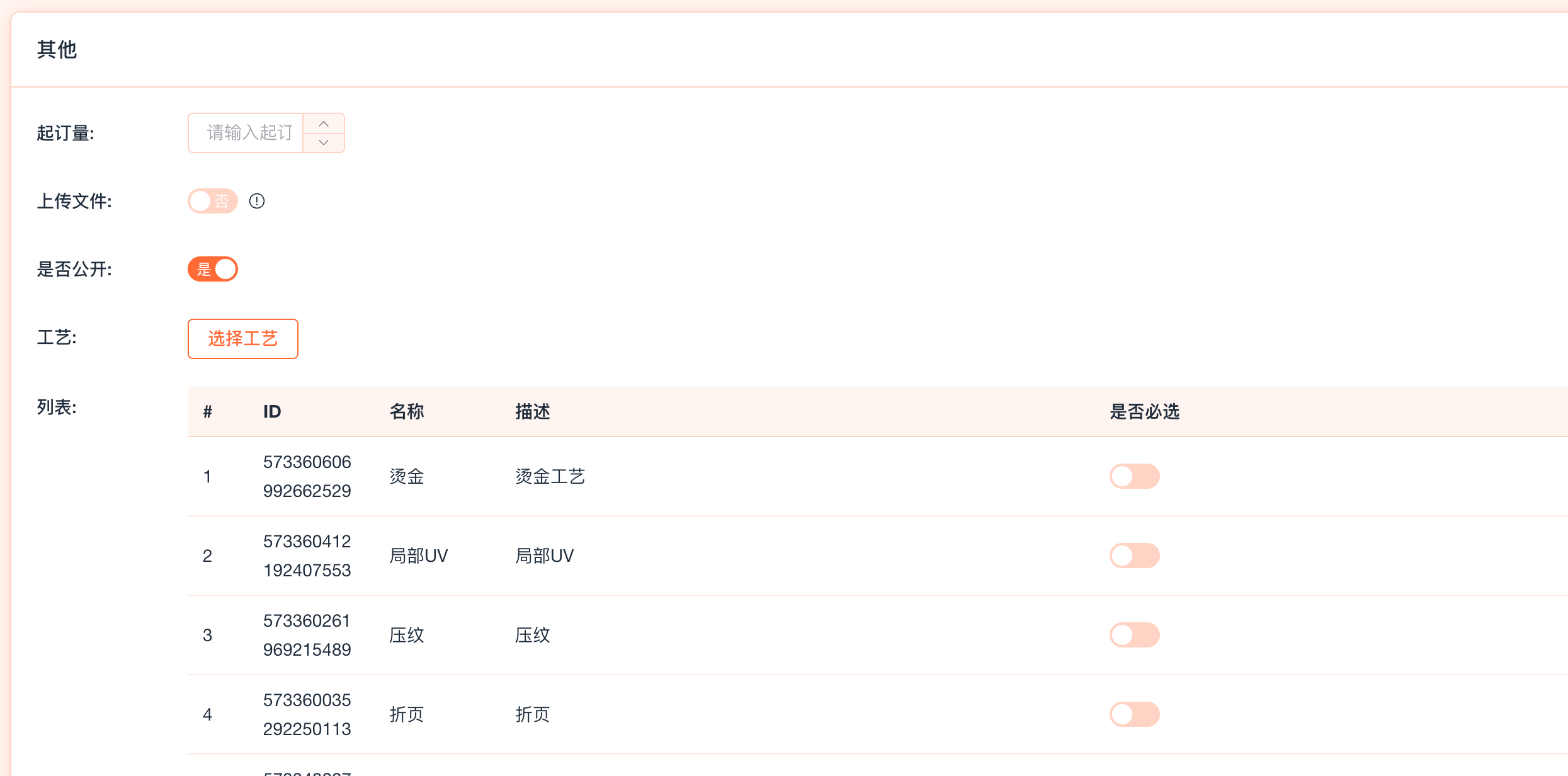Enable the 上传文件 toggle

tap(213, 201)
